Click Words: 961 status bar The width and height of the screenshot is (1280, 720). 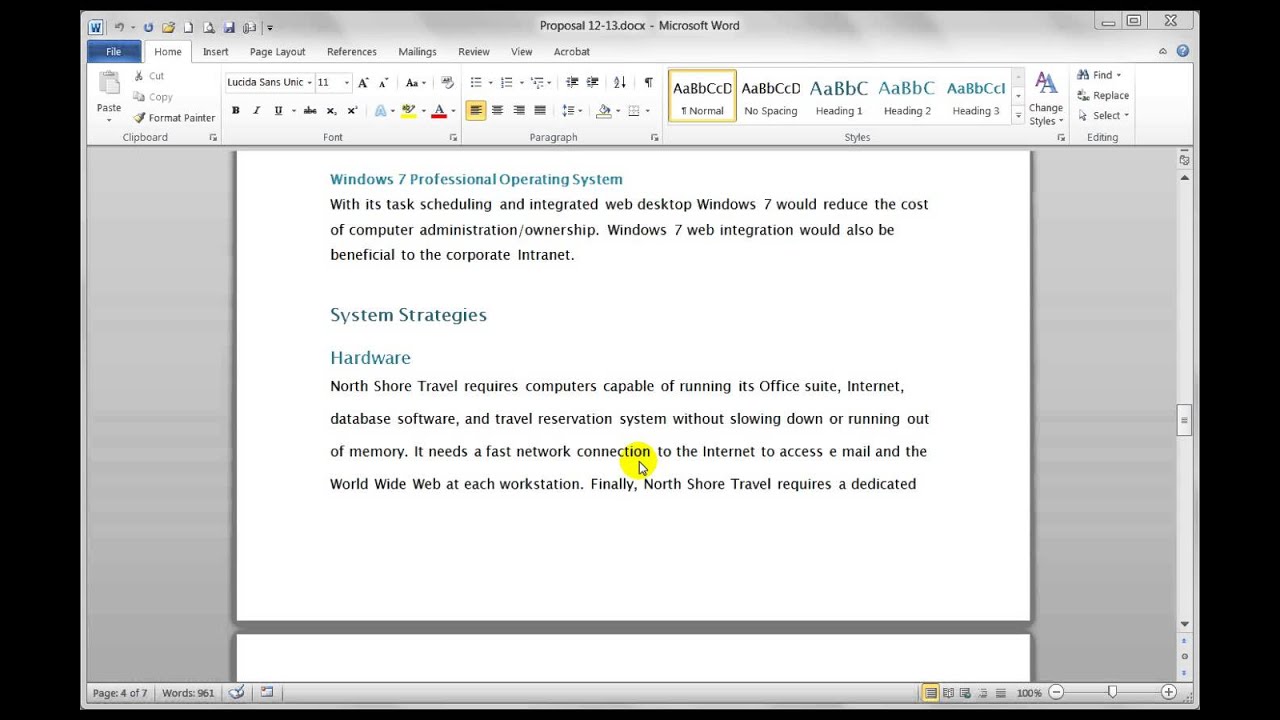(188, 693)
